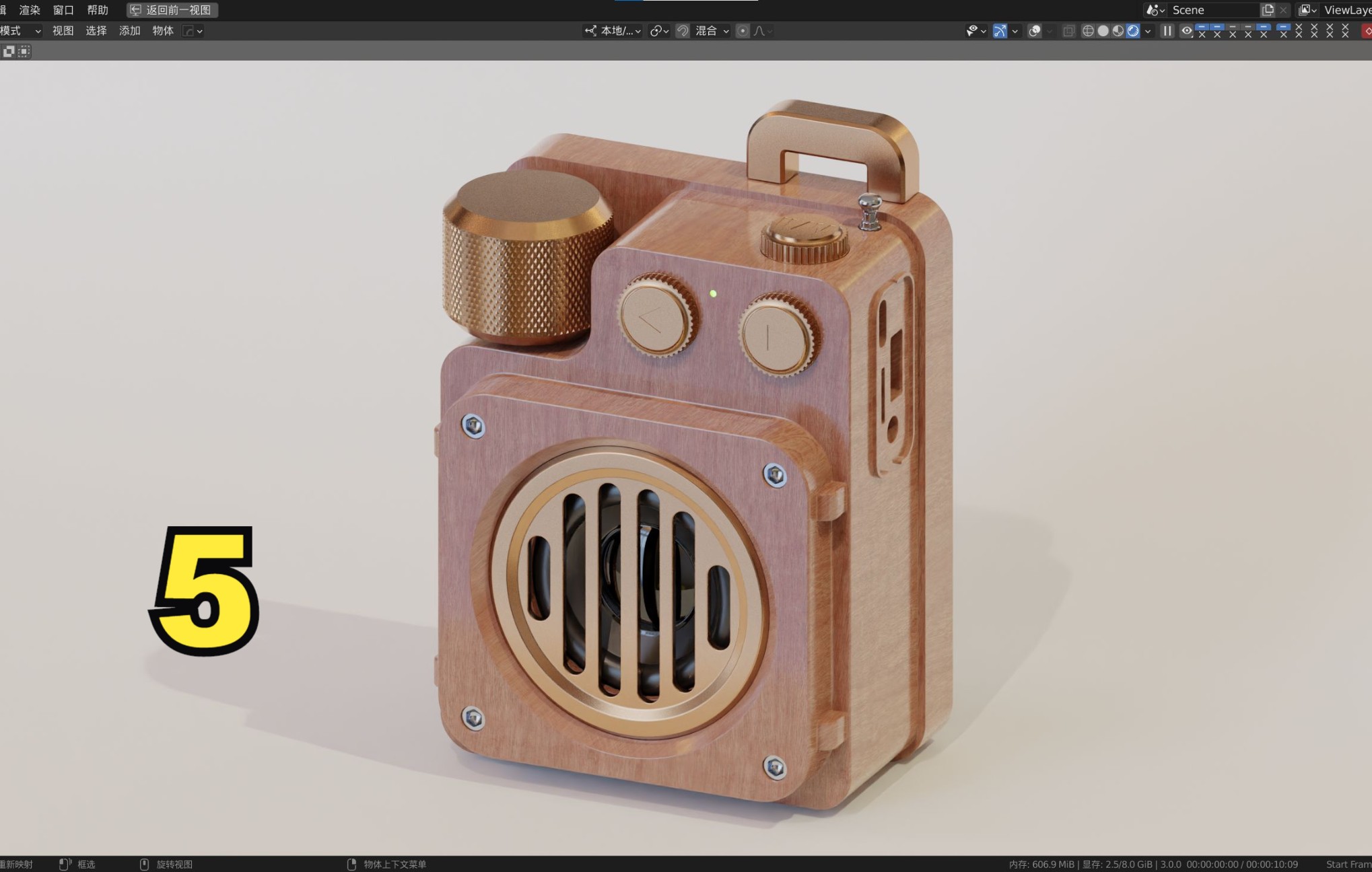Open the ViewLayer selector dropdown
This screenshot has width=1372, height=872.
pos(1307,10)
